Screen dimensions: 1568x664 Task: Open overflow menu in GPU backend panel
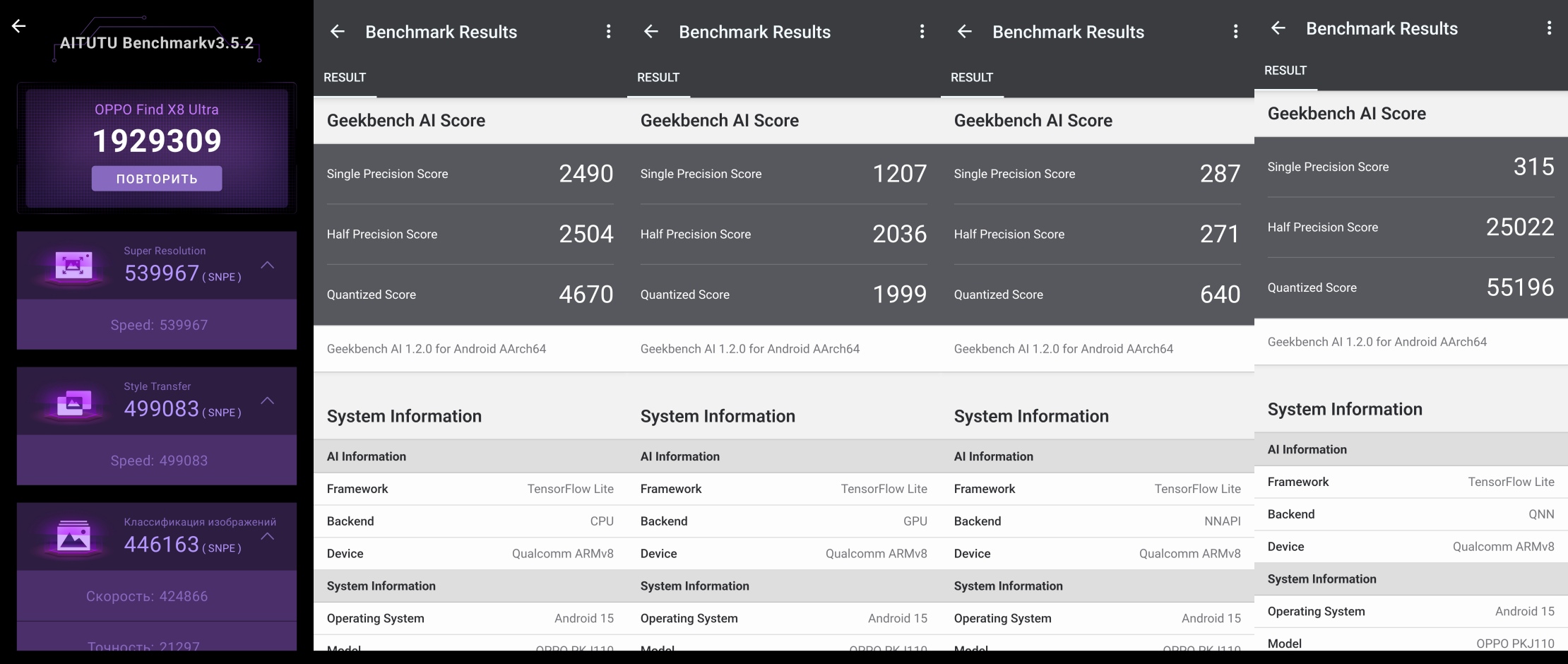[922, 32]
